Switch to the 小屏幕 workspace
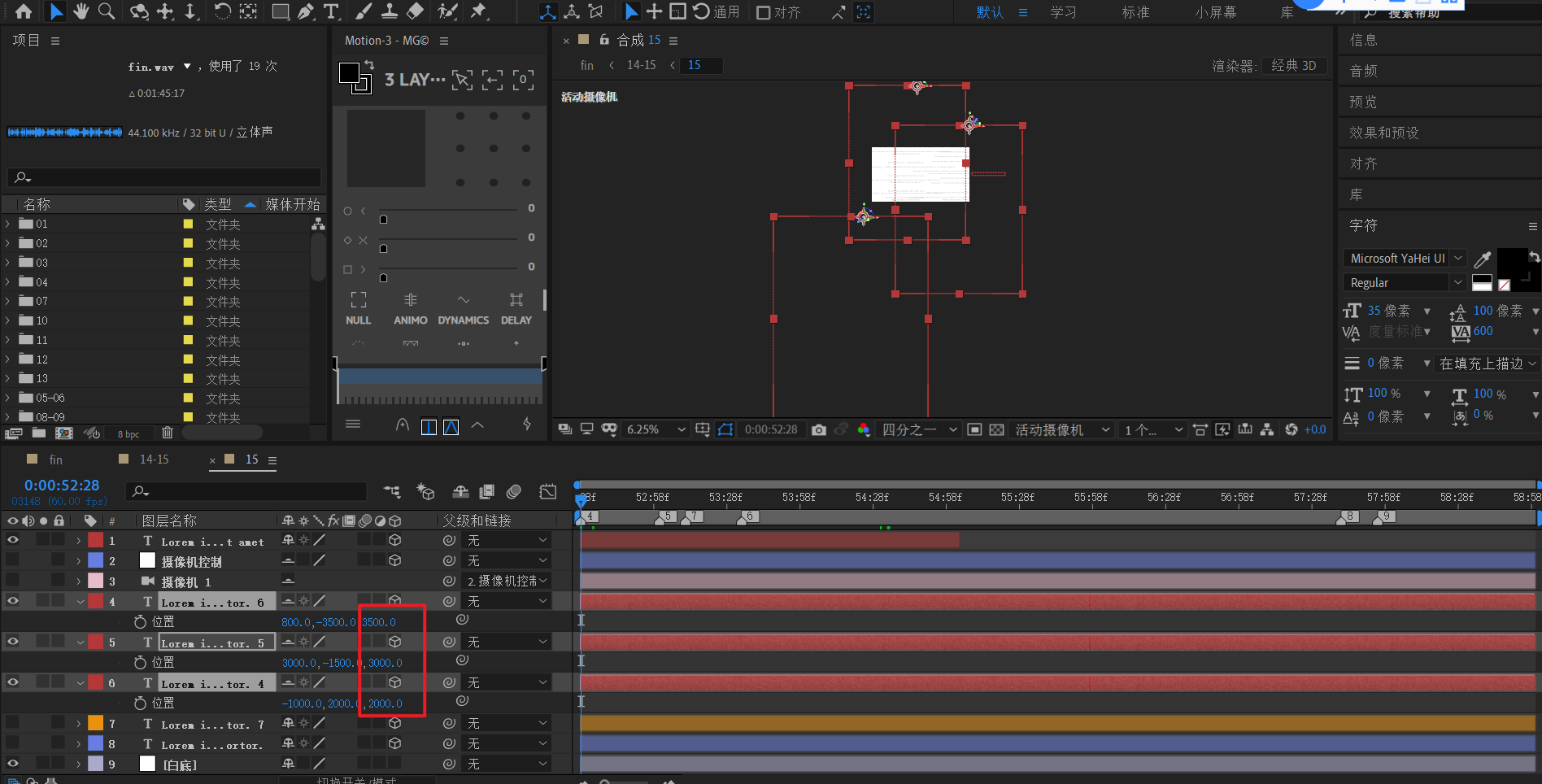 click(x=1215, y=12)
